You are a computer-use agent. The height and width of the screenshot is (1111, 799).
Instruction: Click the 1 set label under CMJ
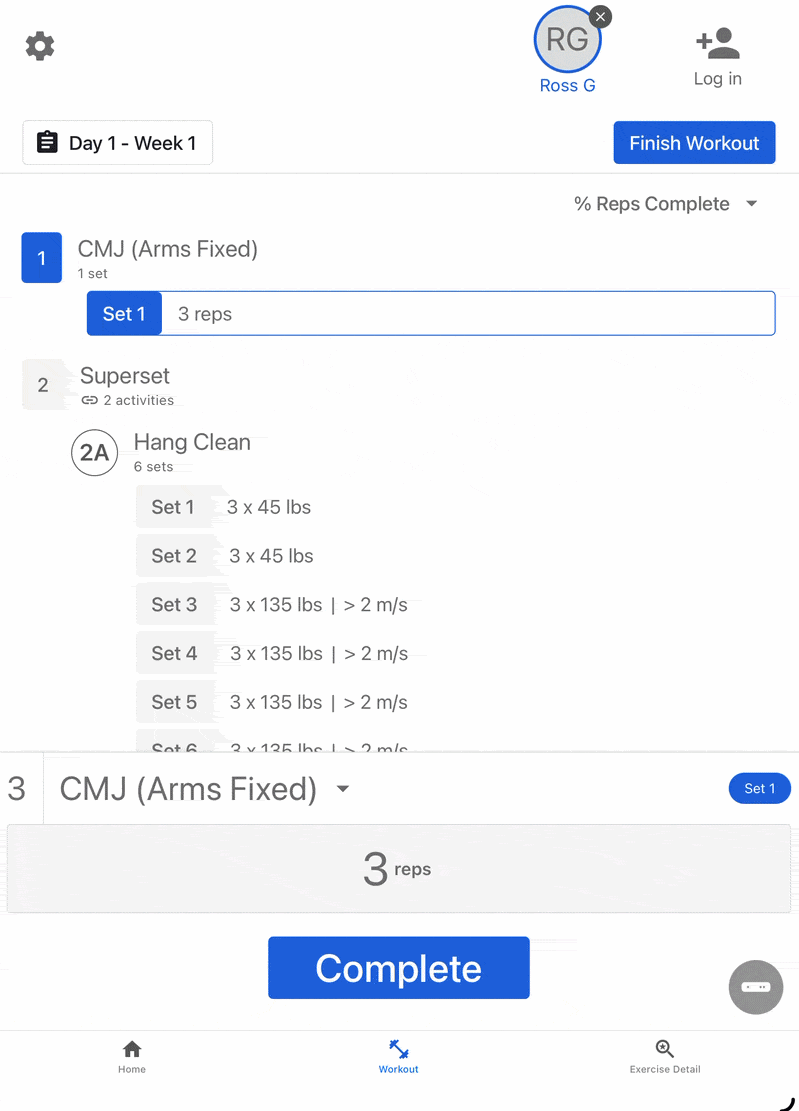(x=93, y=273)
